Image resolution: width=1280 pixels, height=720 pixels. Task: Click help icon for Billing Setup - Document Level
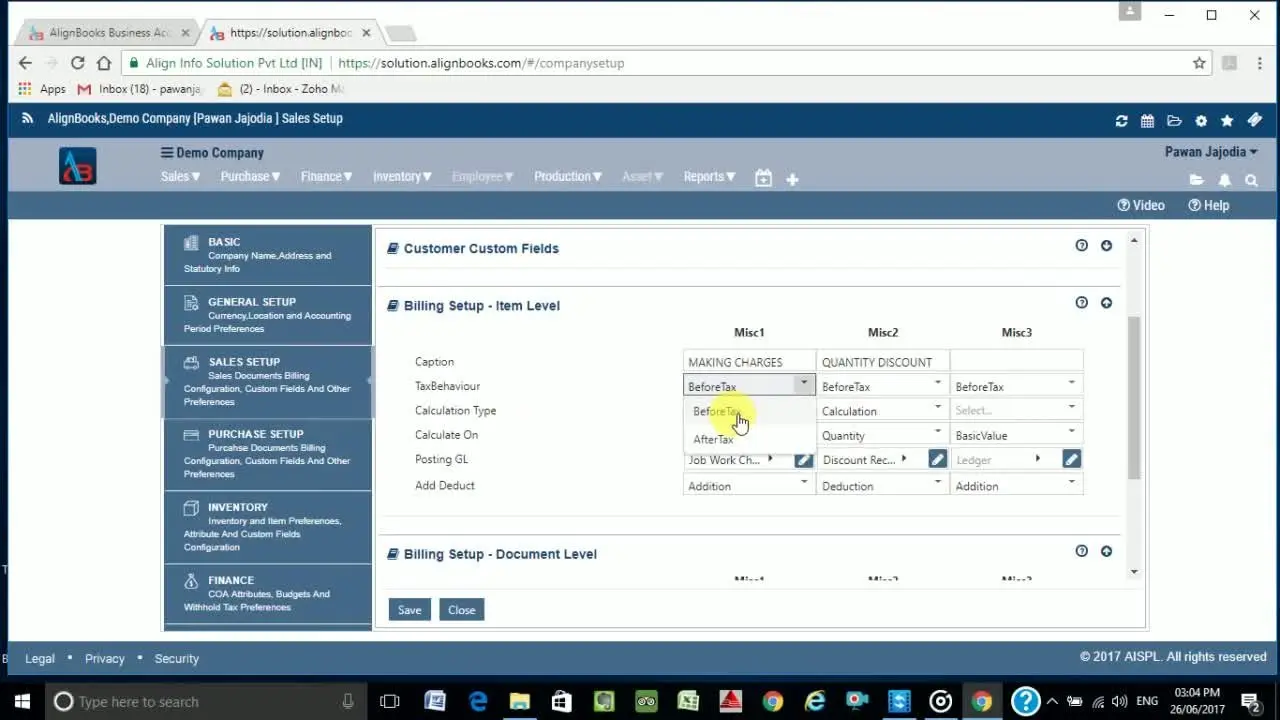[1081, 551]
